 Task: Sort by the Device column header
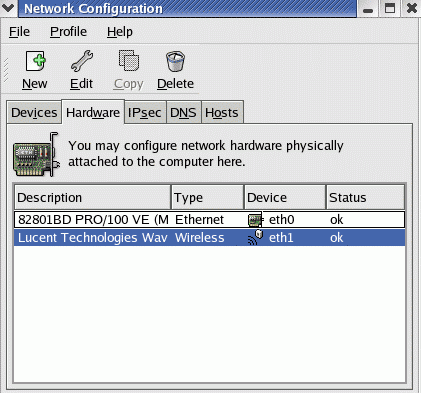[x=285, y=198]
